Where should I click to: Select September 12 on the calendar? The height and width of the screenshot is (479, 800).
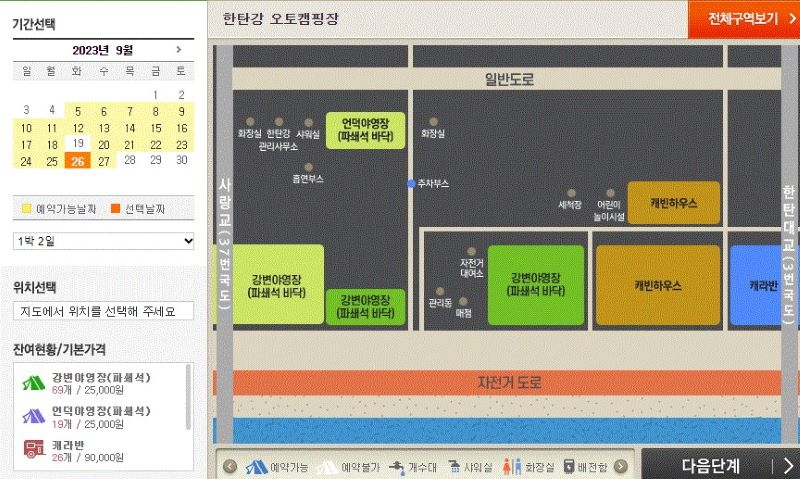(x=78, y=128)
